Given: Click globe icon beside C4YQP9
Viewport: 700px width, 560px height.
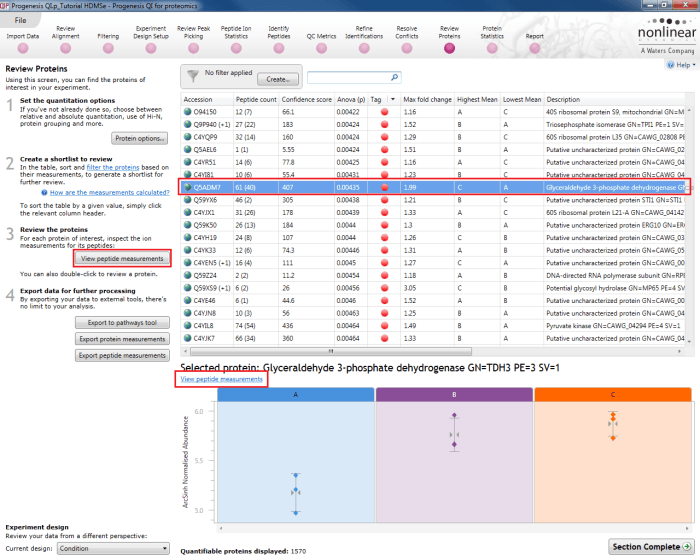Looking at the screenshot, I should [188, 137].
